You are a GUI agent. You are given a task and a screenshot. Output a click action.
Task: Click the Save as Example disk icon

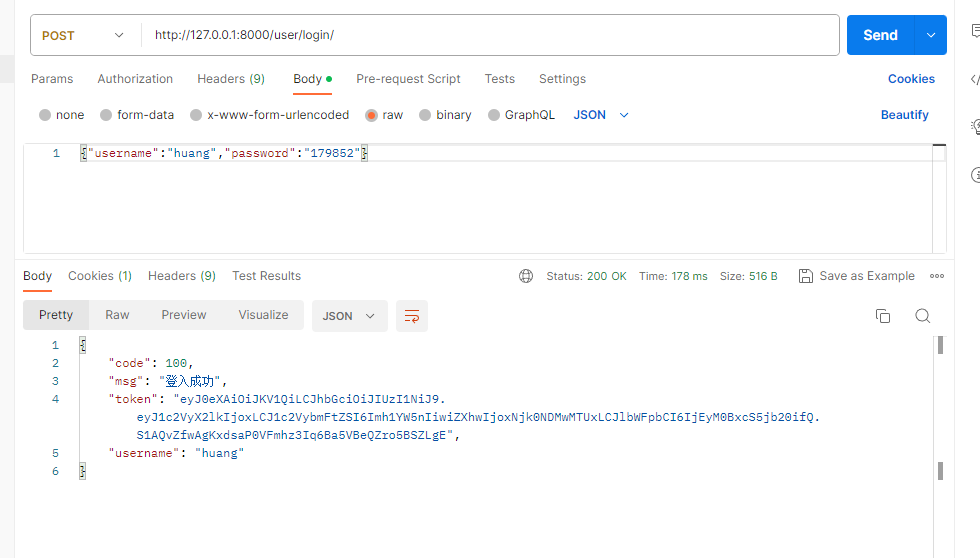[x=806, y=276]
